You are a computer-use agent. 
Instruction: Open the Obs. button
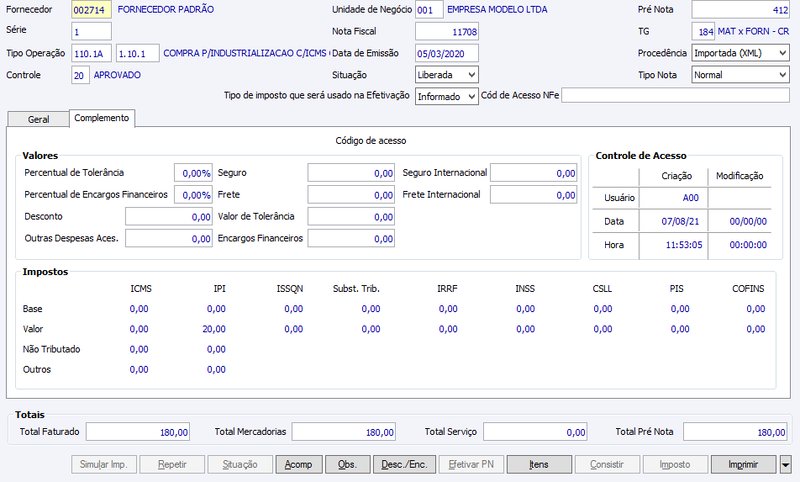pos(347,465)
